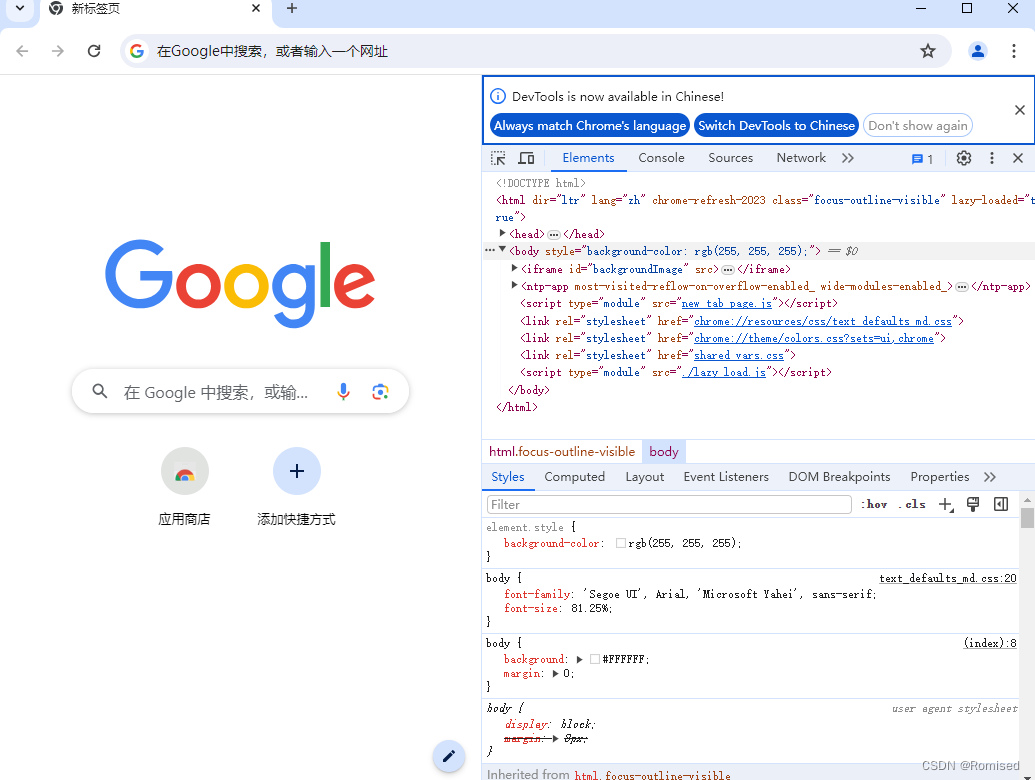
Task: Expand the iframe backgroundImage node
Action: pyautogui.click(x=514, y=268)
